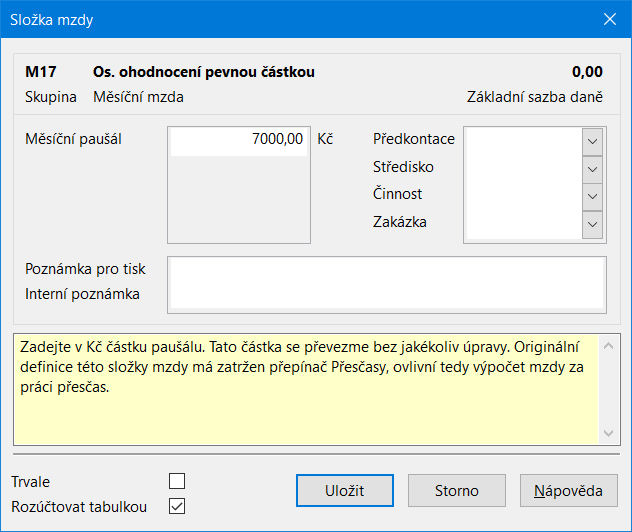This screenshot has width=632, height=532.
Task: Click the Středisko combo box field
Action: 524,169
